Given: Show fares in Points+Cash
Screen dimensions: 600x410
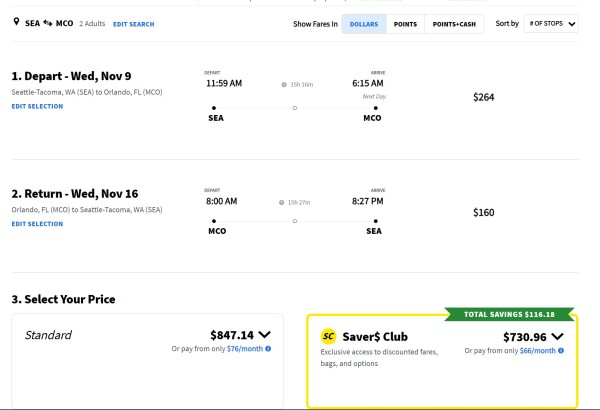Looking at the screenshot, I should (455, 23).
